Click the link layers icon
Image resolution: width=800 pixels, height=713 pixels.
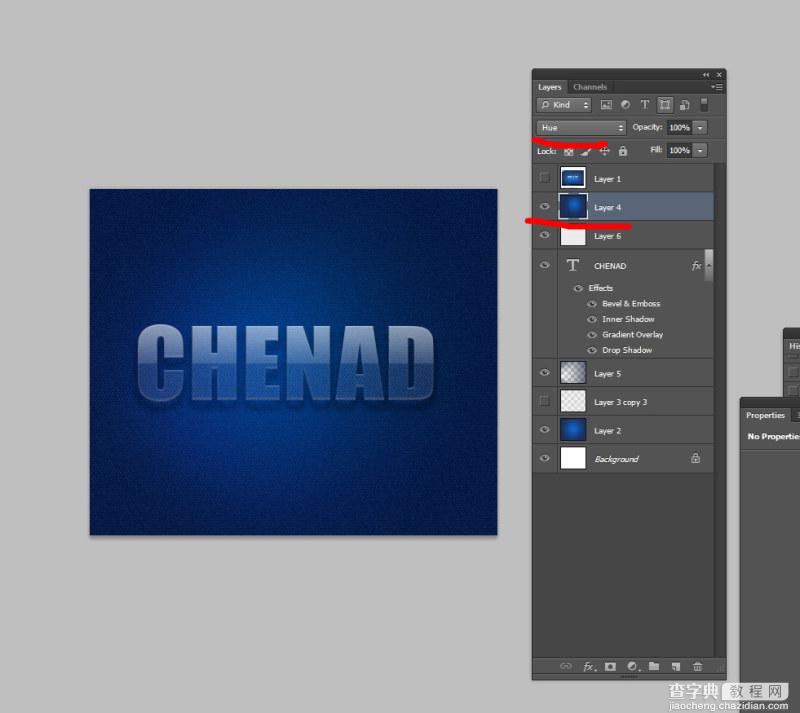[x=566, y=666]
